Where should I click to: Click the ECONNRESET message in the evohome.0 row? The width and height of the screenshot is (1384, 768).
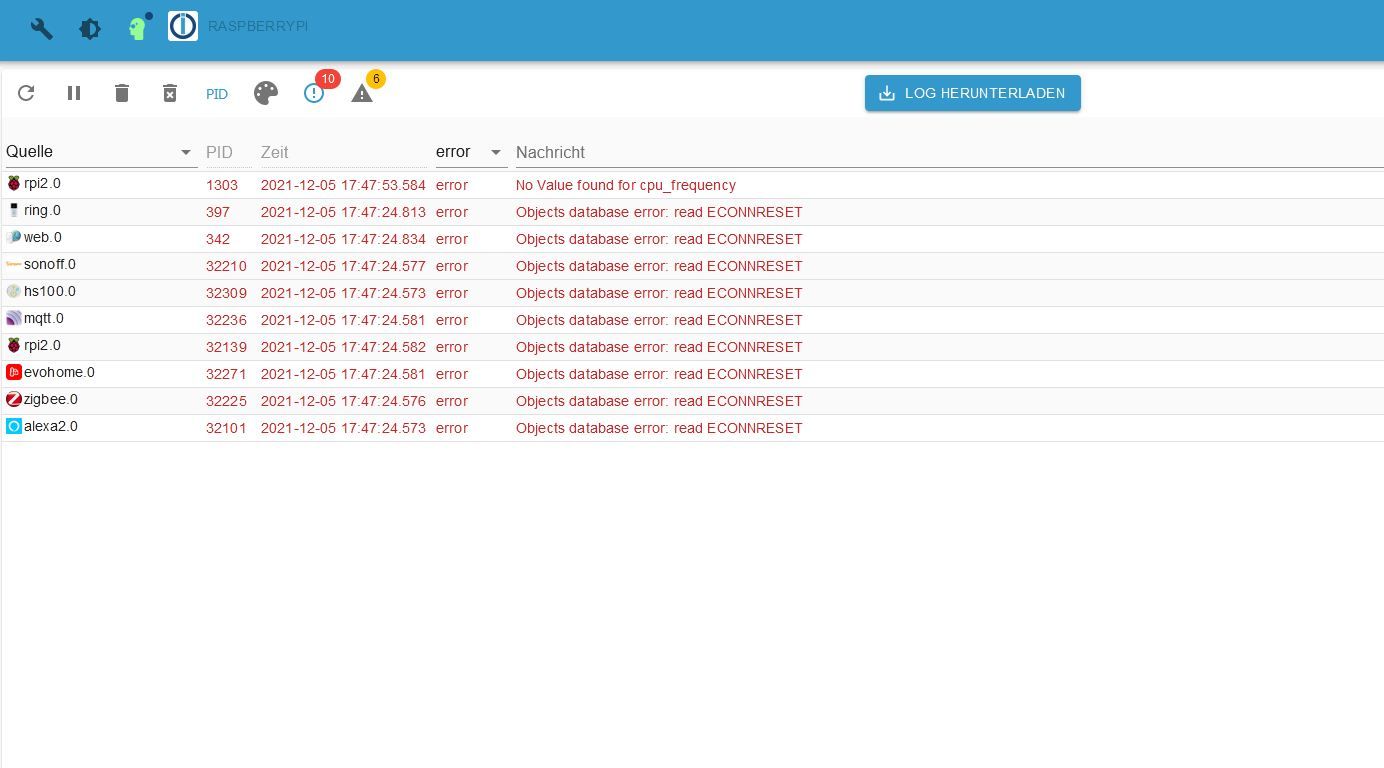pyautogui.click(x=659, y=374)
